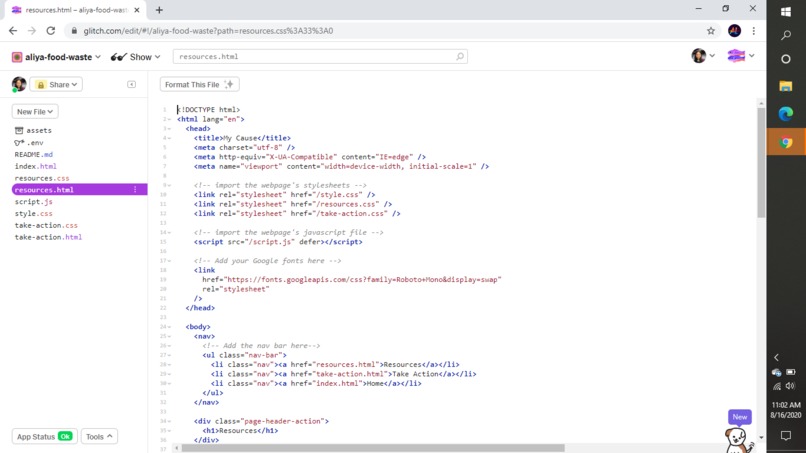
Task: Click the magnifier icon in search field
Action: point(460,57)
